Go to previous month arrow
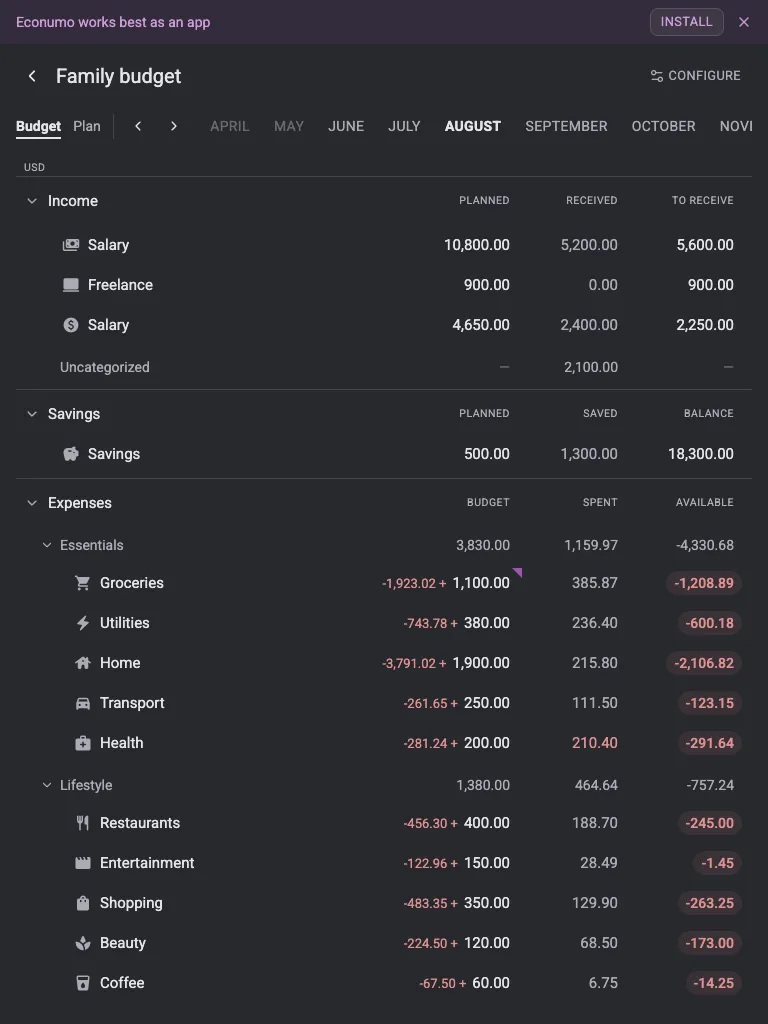 pos(138,126)
